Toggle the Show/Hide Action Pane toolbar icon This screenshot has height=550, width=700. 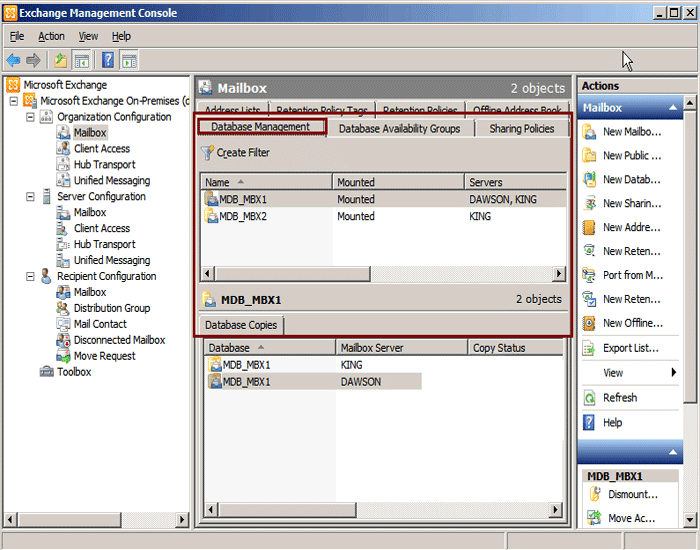(129, 60)
